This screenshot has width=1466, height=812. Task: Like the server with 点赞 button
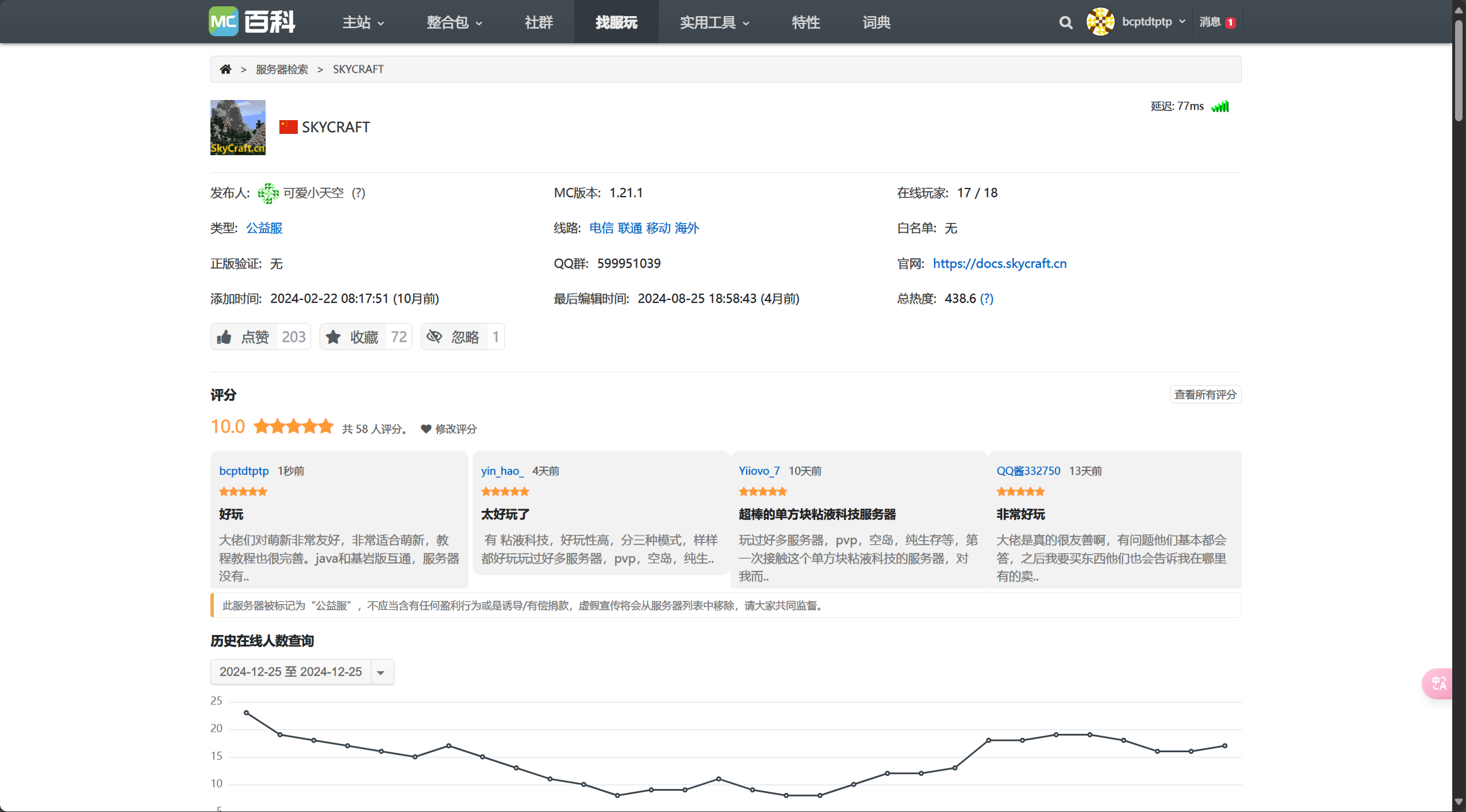click(x=260, y=337)
